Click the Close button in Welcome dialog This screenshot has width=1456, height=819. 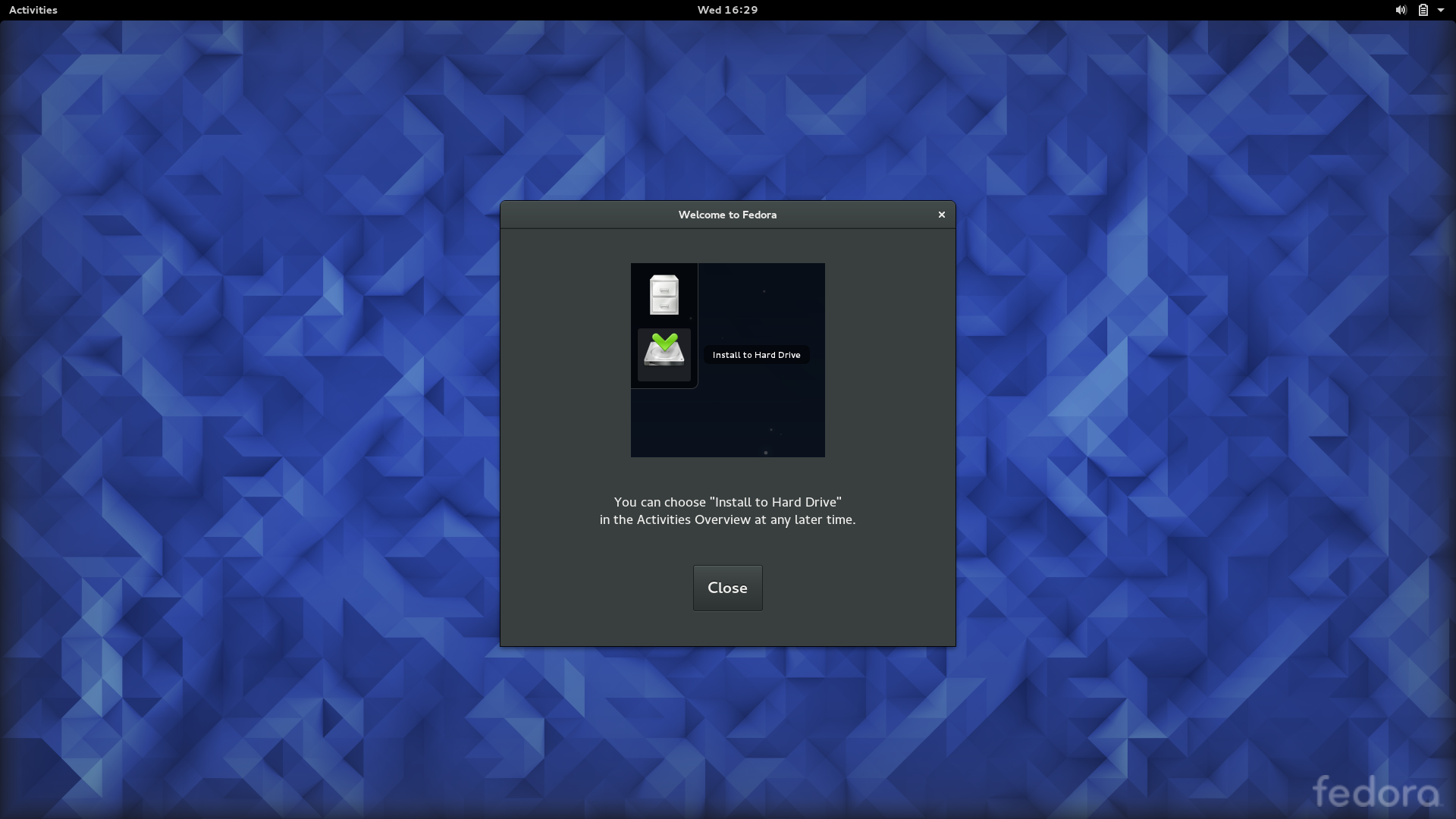(x=727, y=588)
